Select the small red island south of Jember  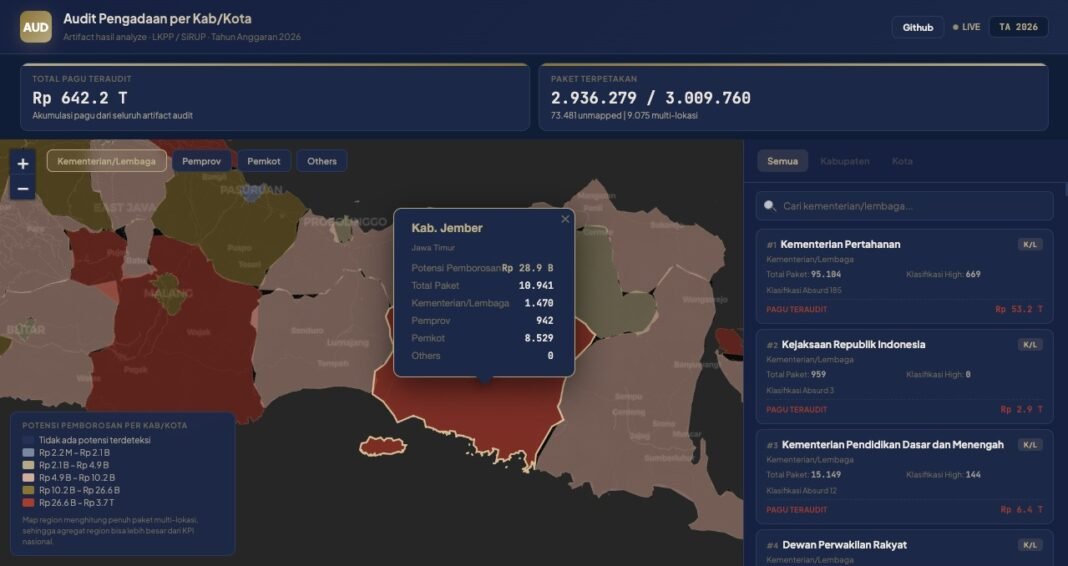(x=382, y=446)
